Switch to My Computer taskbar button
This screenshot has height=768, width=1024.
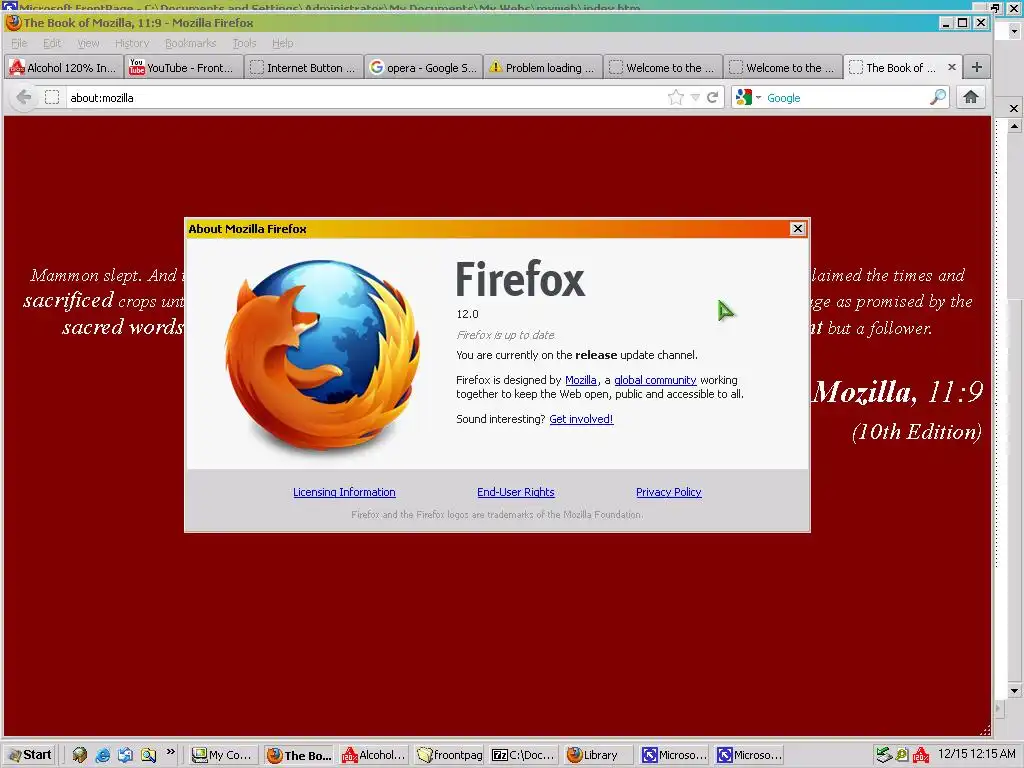pyautogui.click(x=223, y=755)
